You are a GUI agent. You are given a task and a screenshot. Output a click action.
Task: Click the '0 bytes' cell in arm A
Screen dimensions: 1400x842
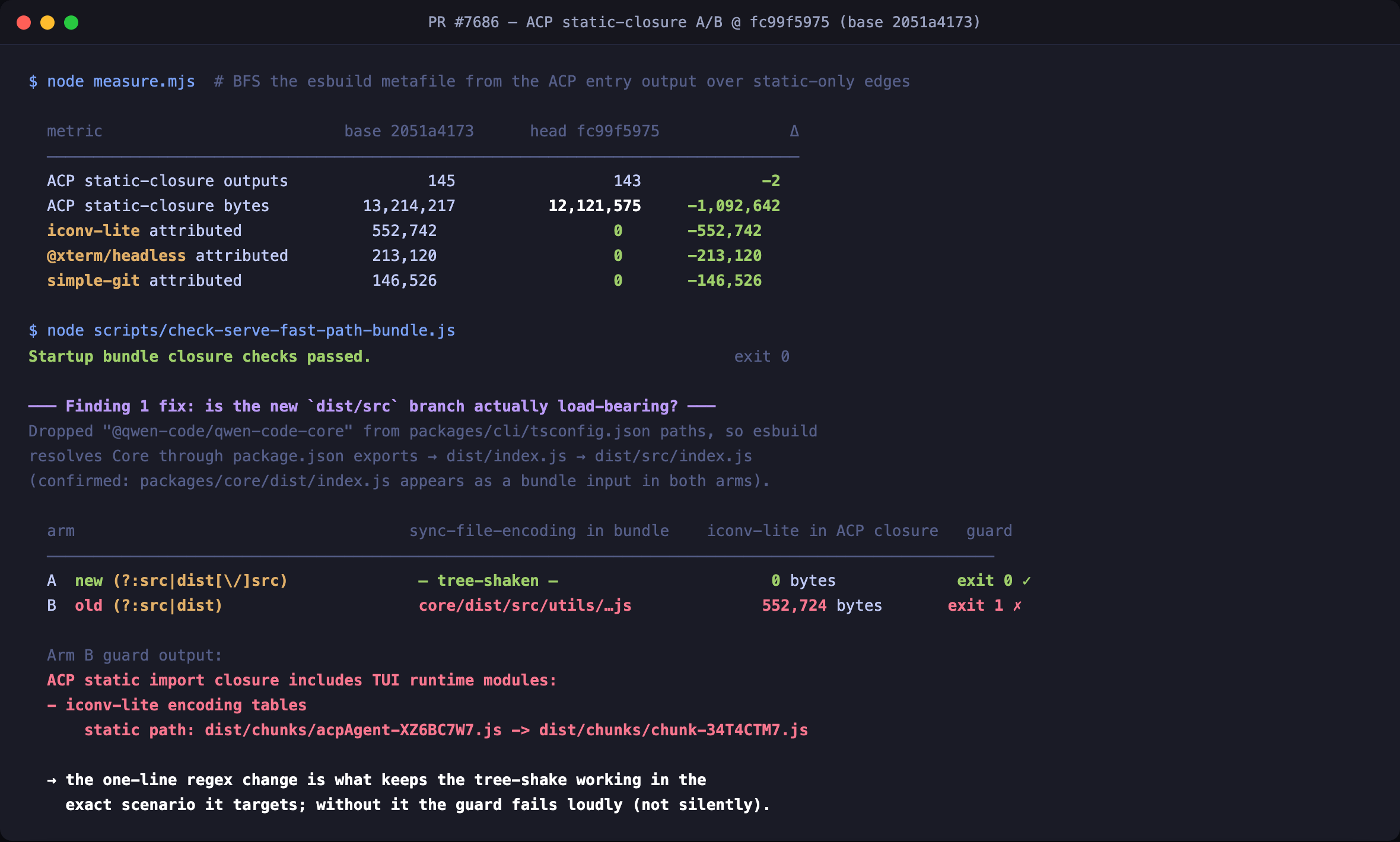coord(803,581)
